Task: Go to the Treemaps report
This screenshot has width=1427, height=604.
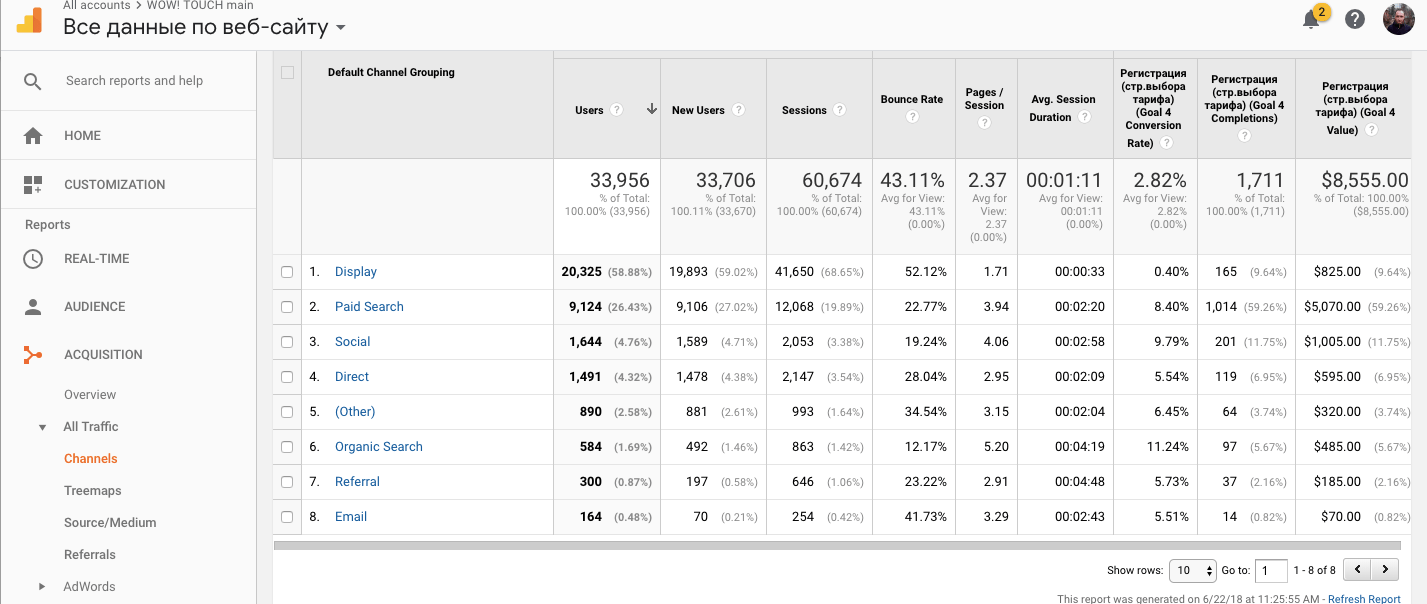Action: point(93,491)
